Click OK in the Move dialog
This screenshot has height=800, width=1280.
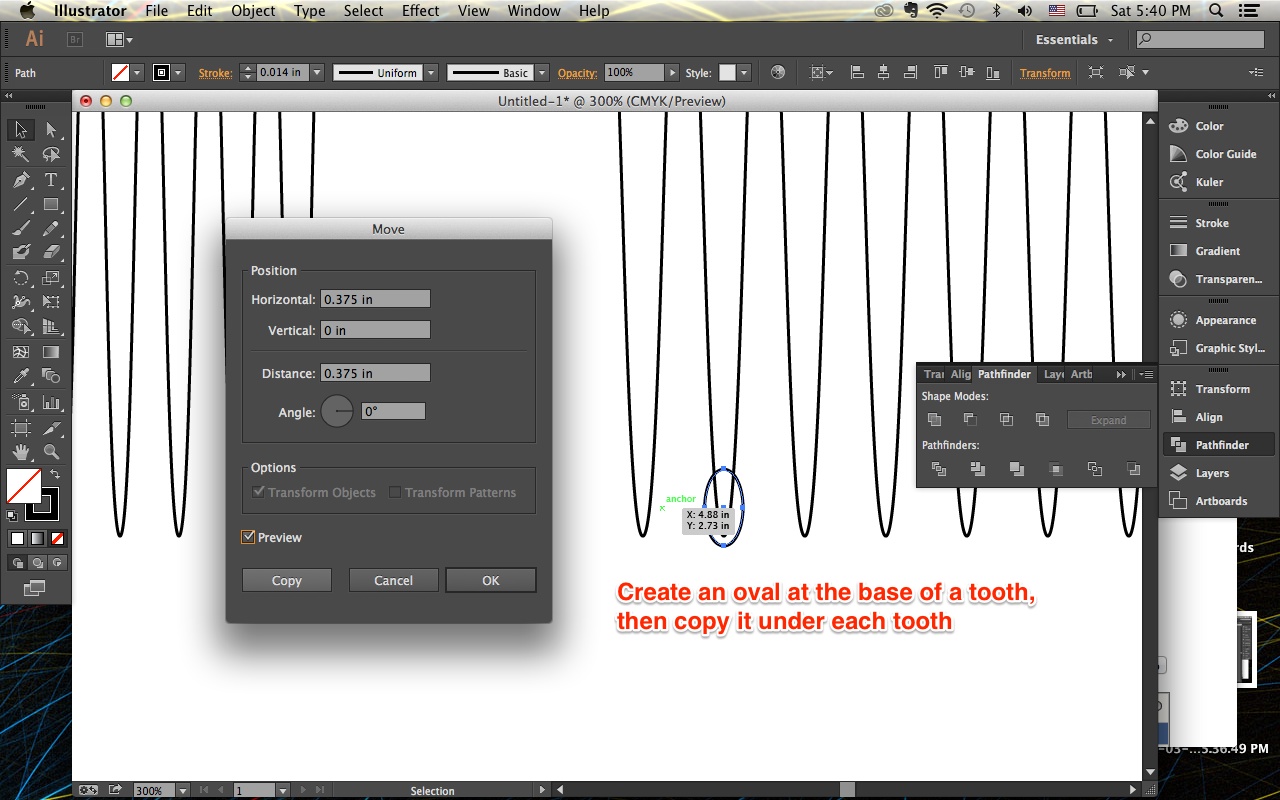491,580
